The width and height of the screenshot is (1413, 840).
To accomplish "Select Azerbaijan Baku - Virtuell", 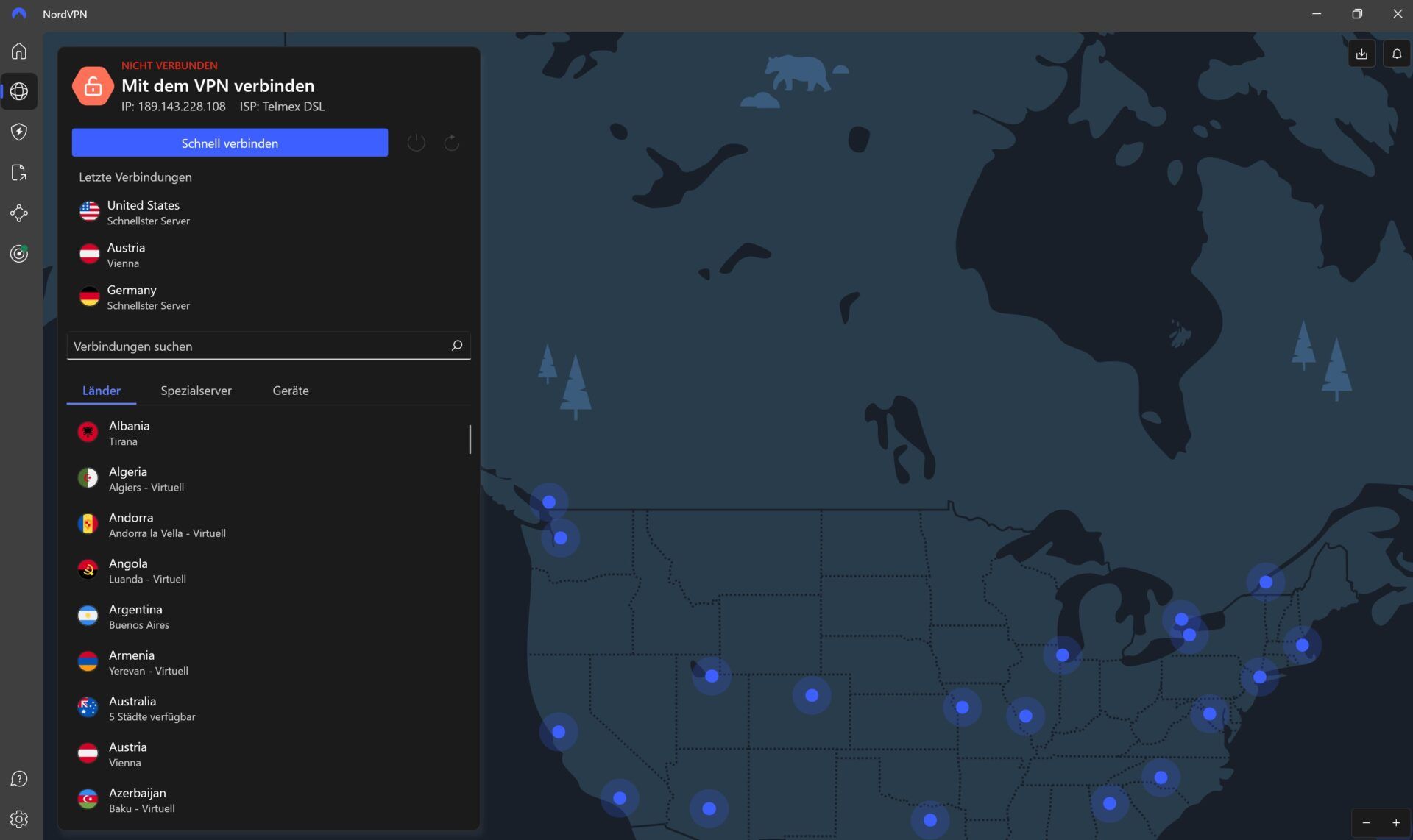I will coord(269,800).
